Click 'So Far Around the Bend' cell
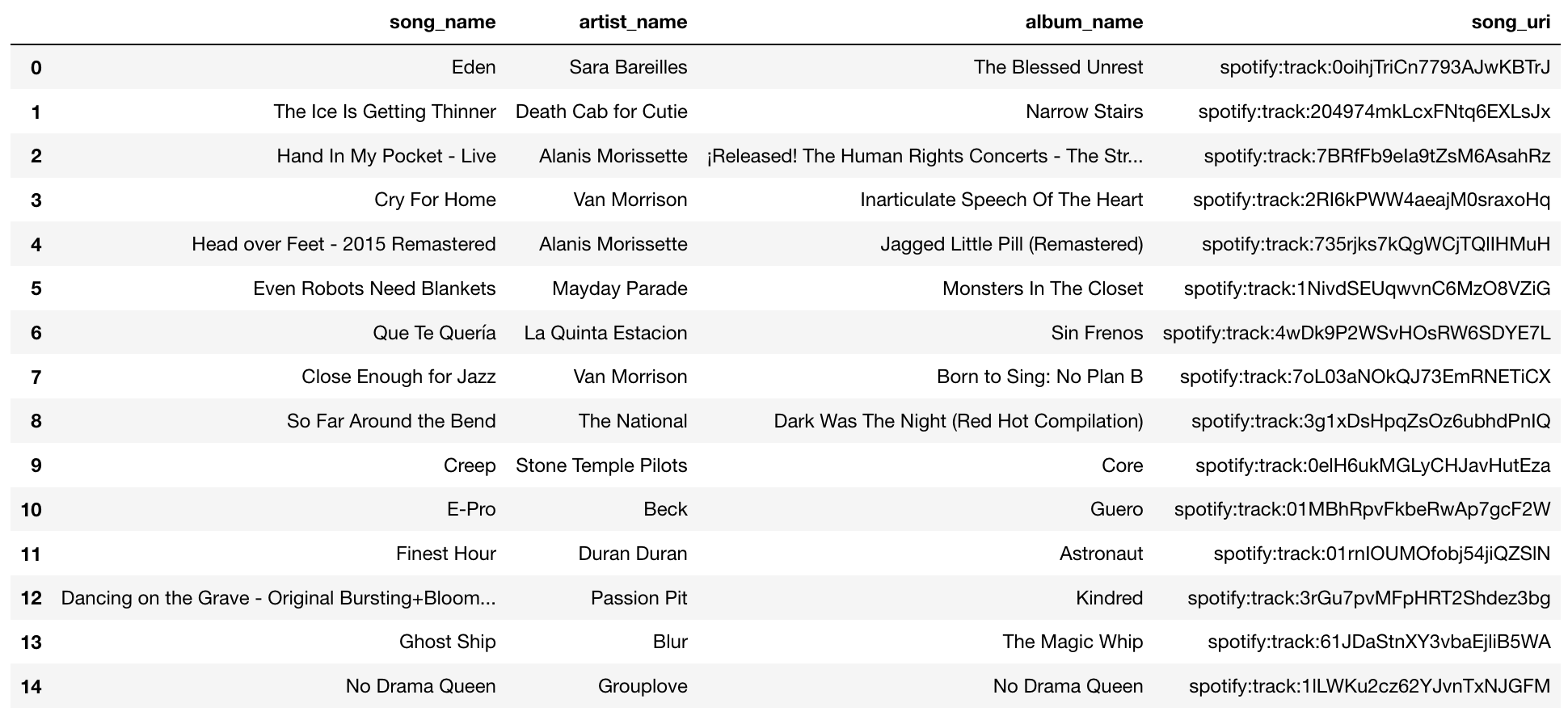Image resolution: width=1568 pixels, height=716 pixels. coord(391,421)
